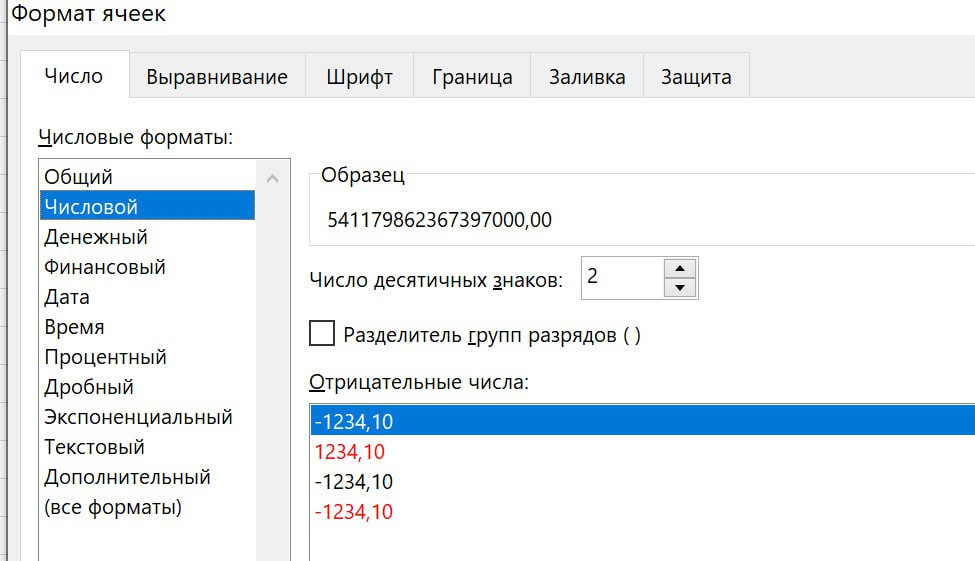Viewport: 975px width, 561px height.
Task: Open the (все форматы) category
Action: click(113, 507)
